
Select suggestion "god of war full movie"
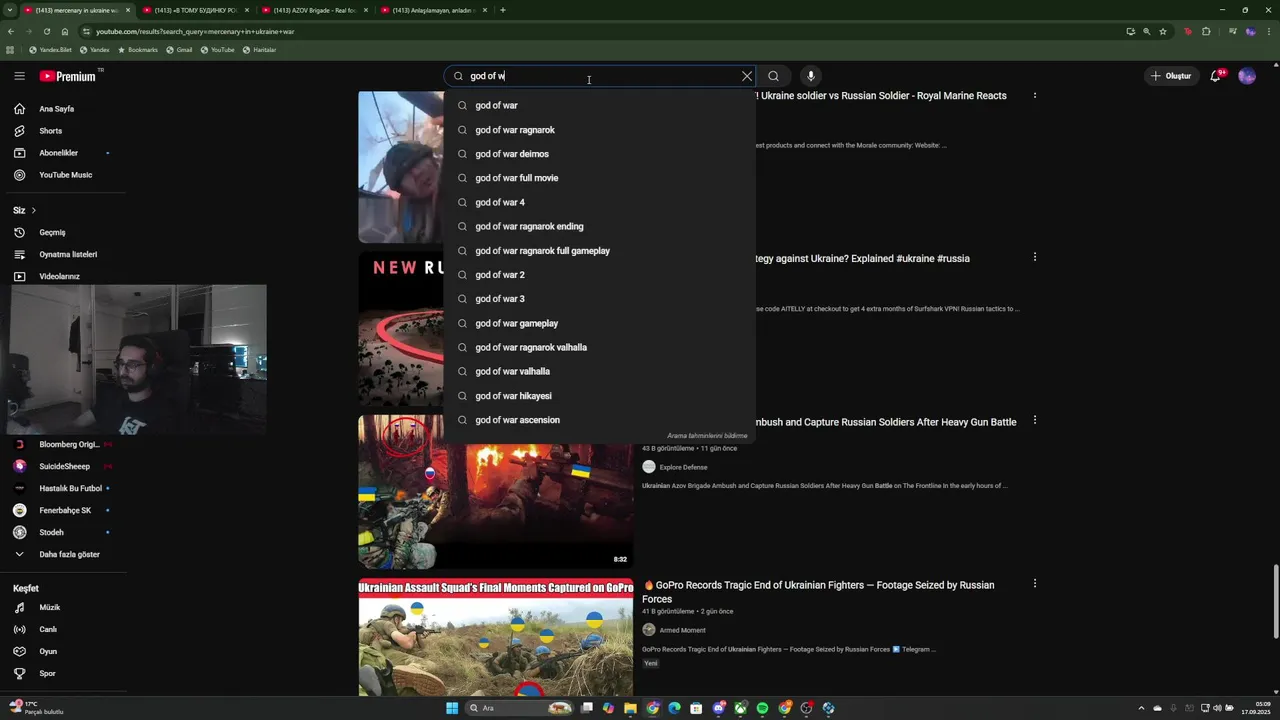click(x=600, y=178)
